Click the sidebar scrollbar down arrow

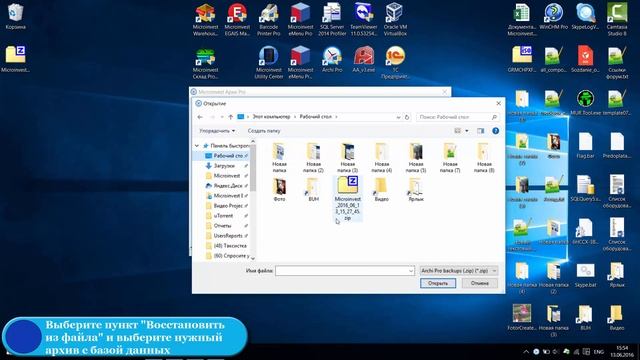[x=253, y=258]
